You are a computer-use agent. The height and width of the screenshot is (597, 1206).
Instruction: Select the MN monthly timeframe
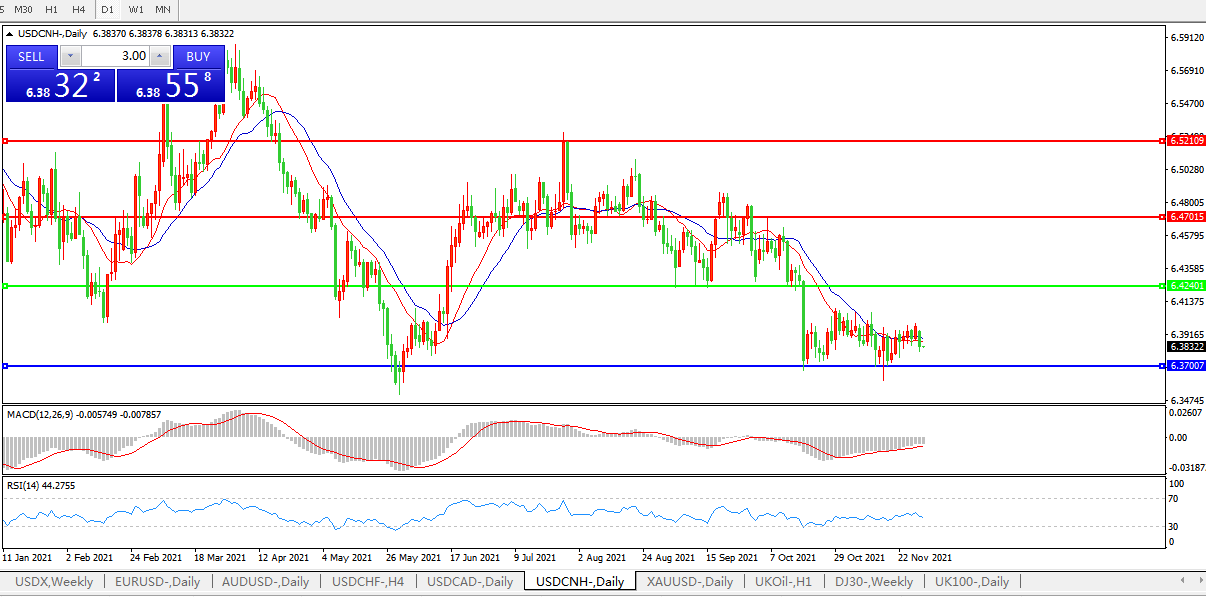162,9
